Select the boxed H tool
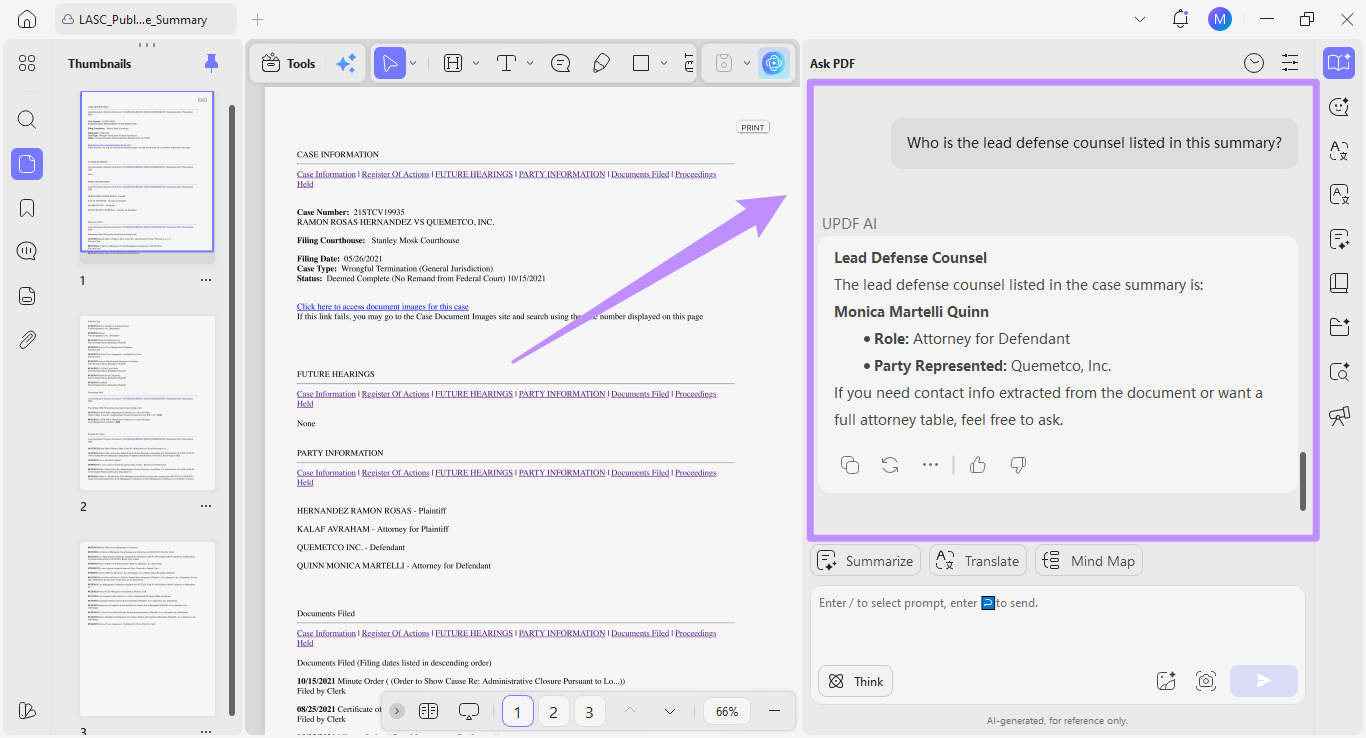Image resolution: width=1366 pixels, height=738 pixels. click(x=453, y=63)
